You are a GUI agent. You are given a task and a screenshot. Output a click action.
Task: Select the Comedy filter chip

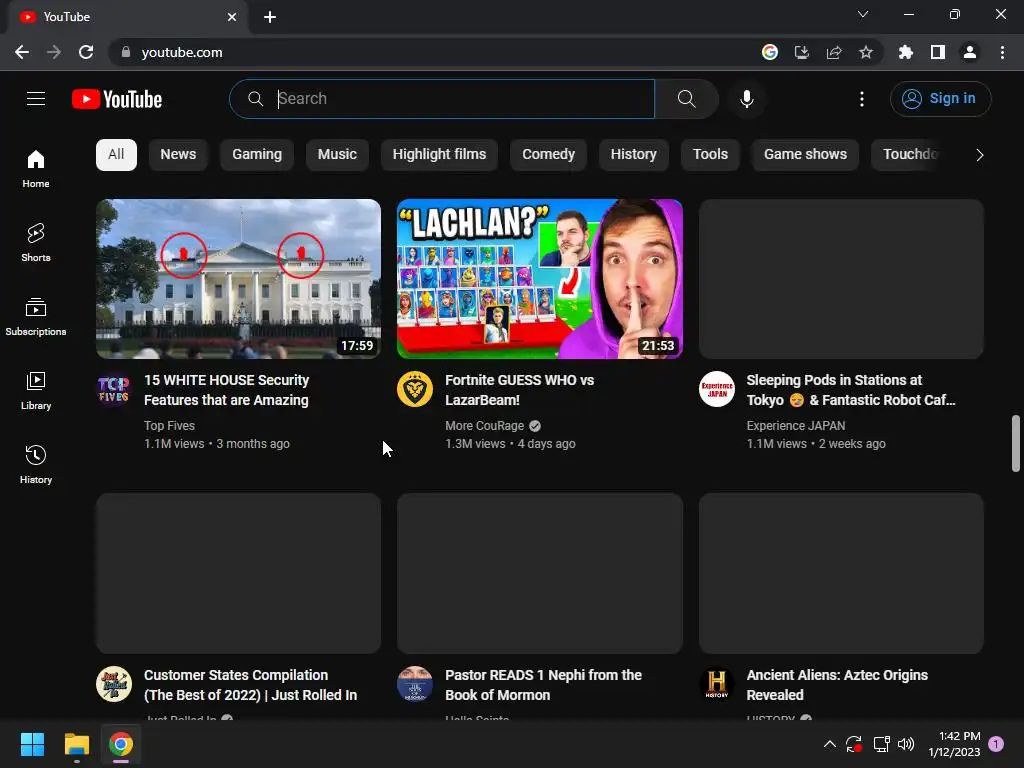click(548, 154)
